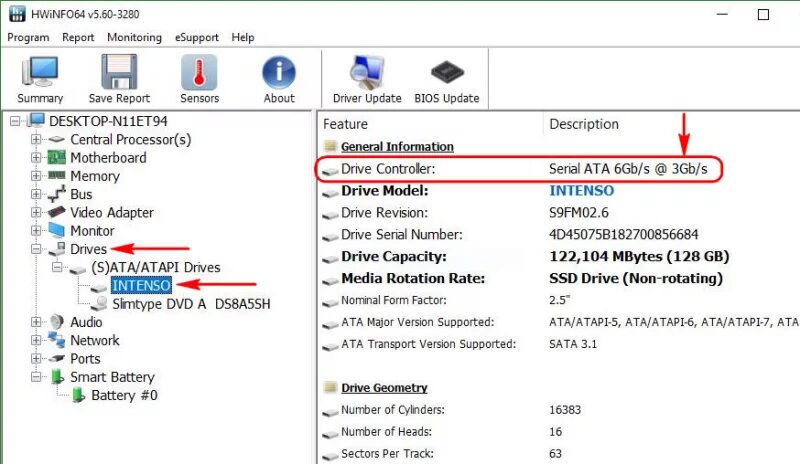Expand the Video Adapter tree node
This screenshot has width=800, height=464.
[x=36, y=212]
